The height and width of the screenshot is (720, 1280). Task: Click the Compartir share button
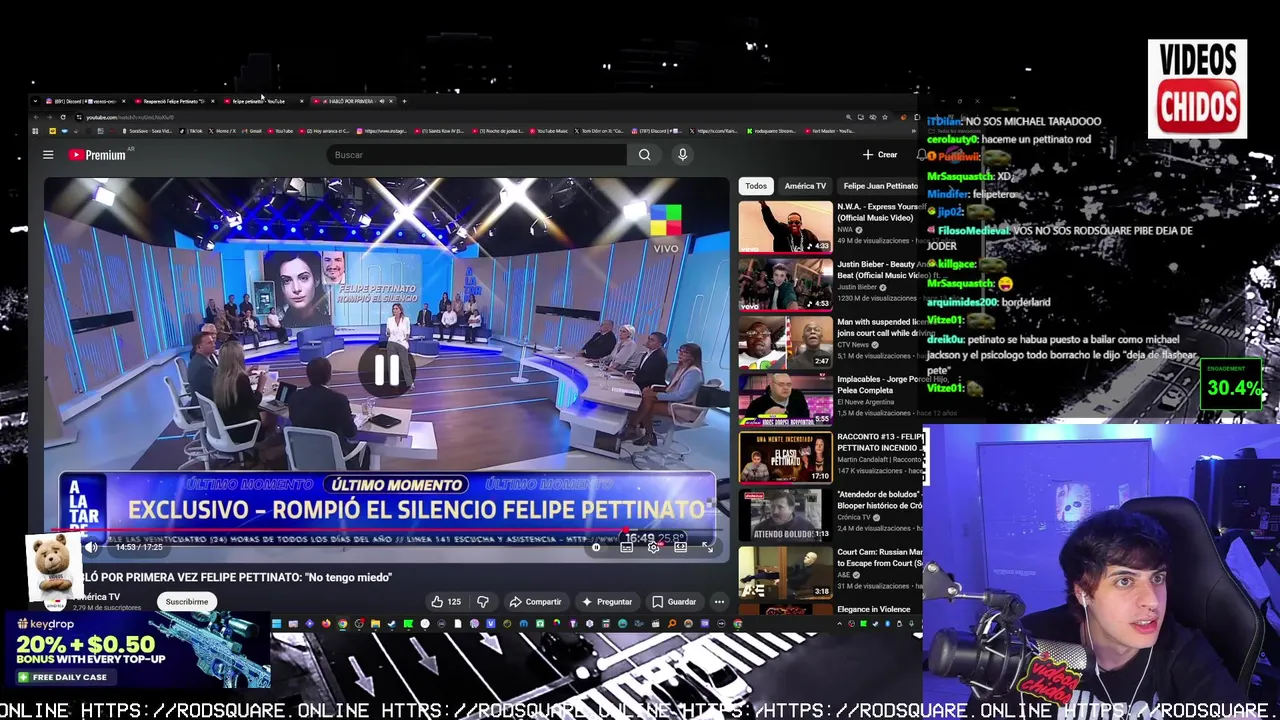point(536,602)
